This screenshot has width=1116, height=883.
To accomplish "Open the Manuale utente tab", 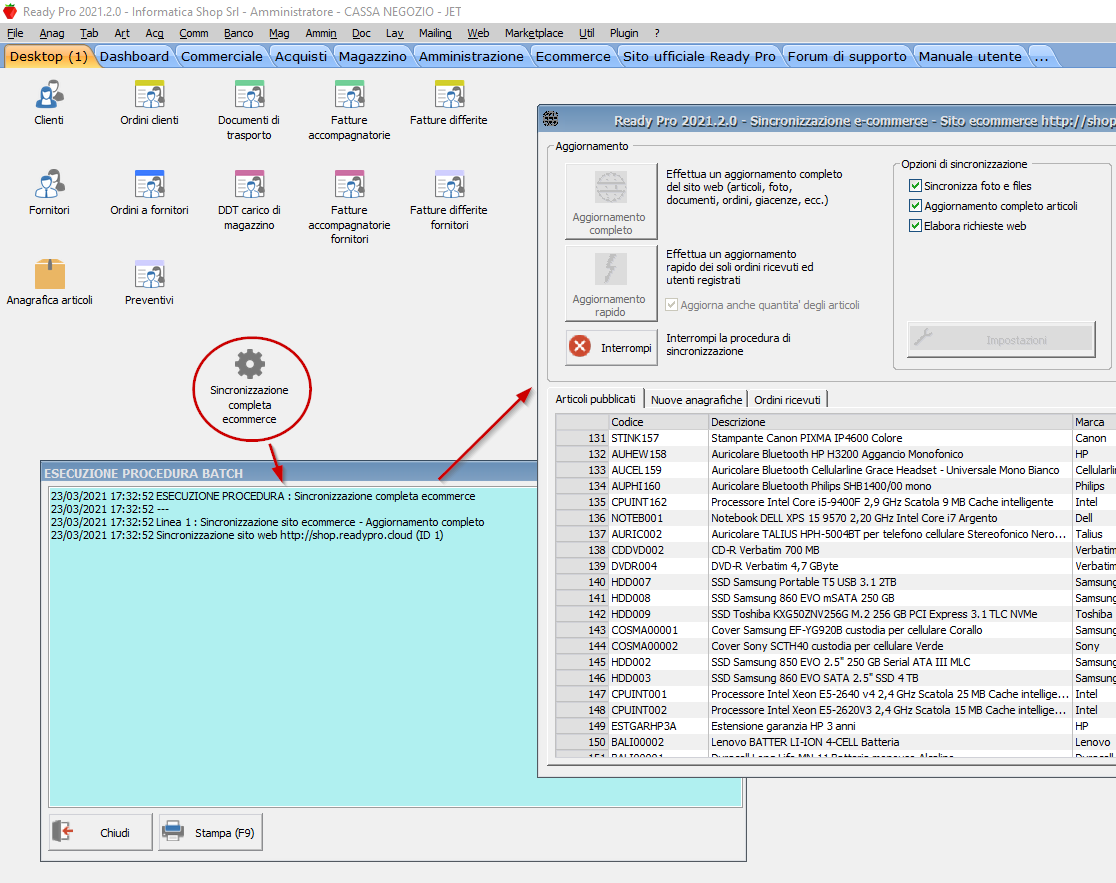I will [x=970, y=56].
